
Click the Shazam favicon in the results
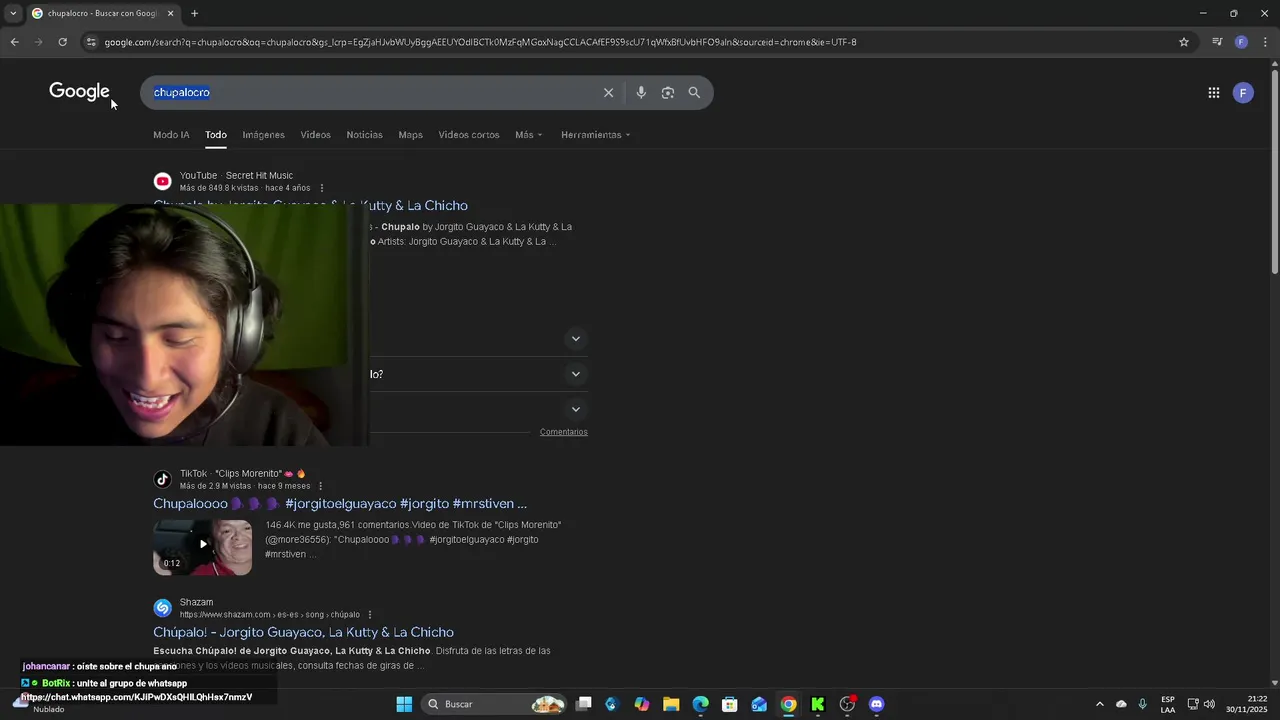tap(162, 608)
